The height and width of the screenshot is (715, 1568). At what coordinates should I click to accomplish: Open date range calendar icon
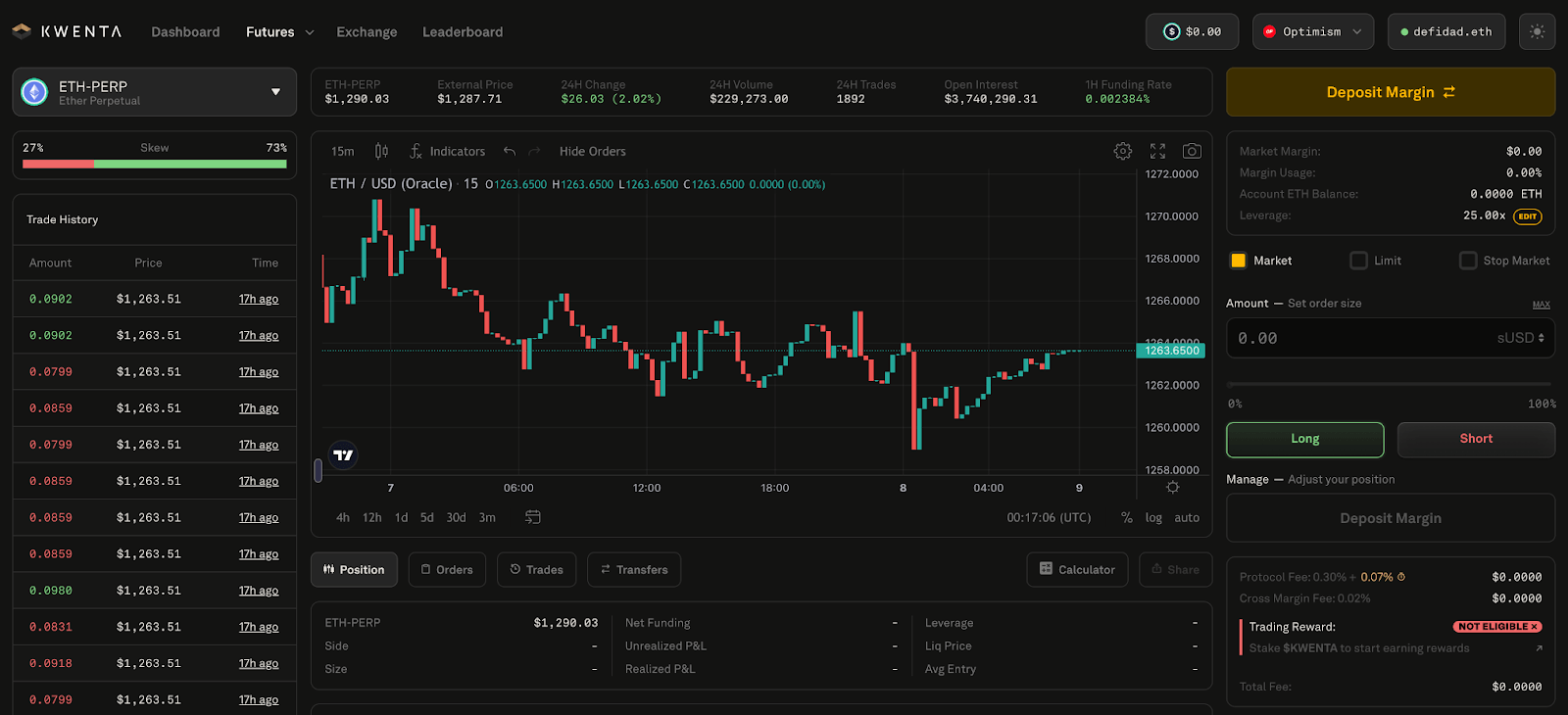point(533,517)
